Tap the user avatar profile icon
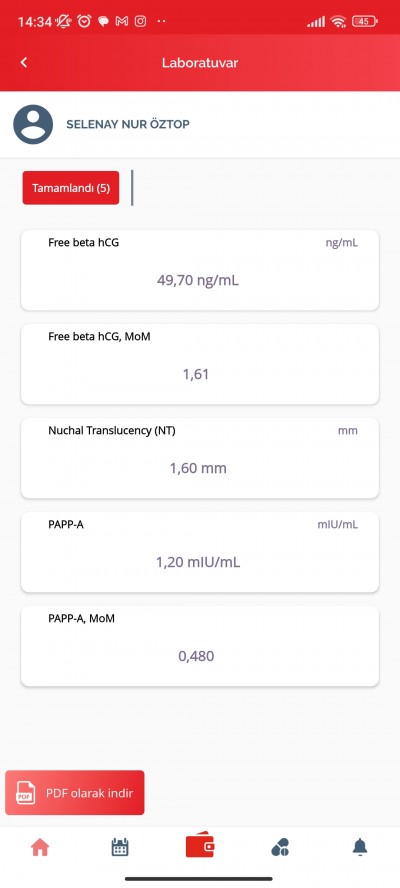400x888 pixels. pyautogui.click(x=33, y=125)
